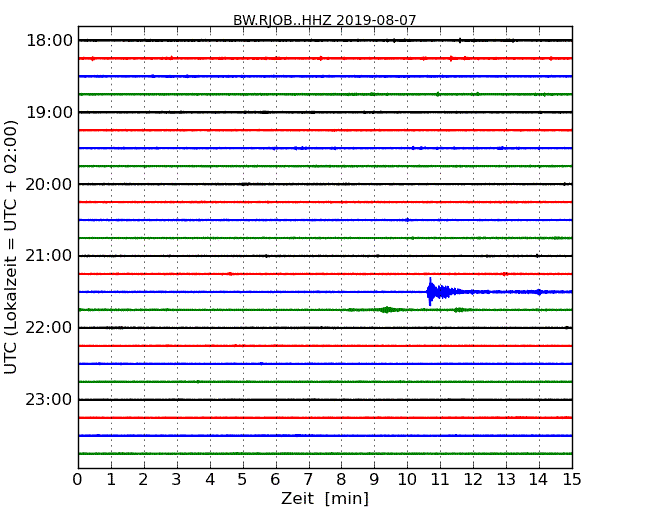Click the plot title BW.RJOB..HHZ 2019-08-07

pyautogui.click(x=324, y=20)
